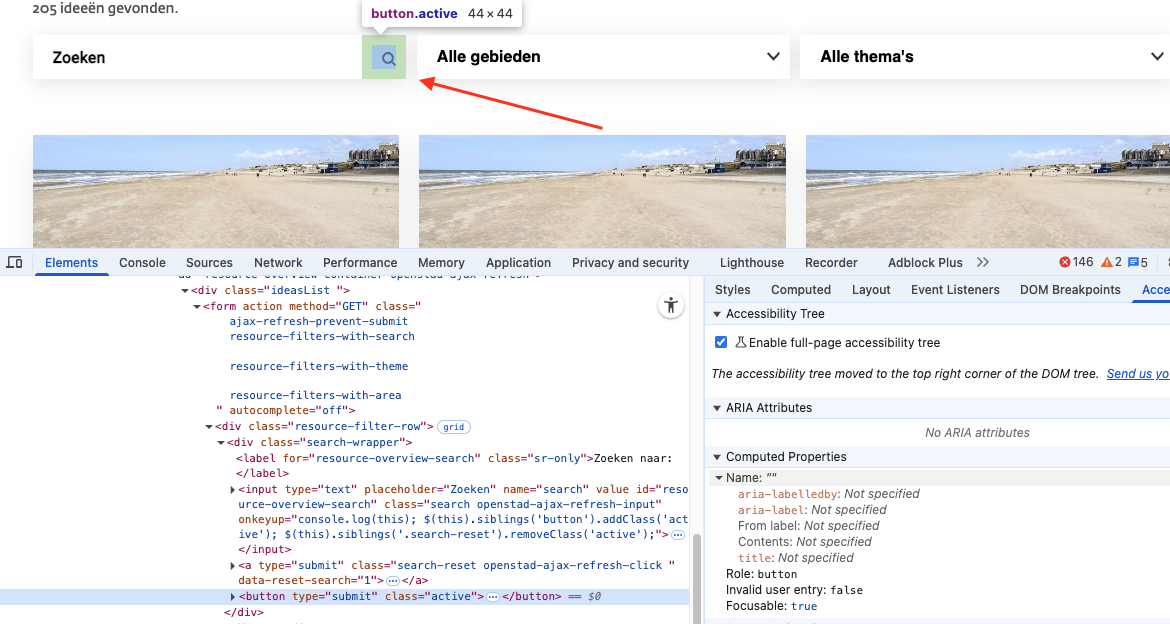Click into the Zoeken search field
The height and width of the screenshot is (624, 1170).
click(197, 58)
